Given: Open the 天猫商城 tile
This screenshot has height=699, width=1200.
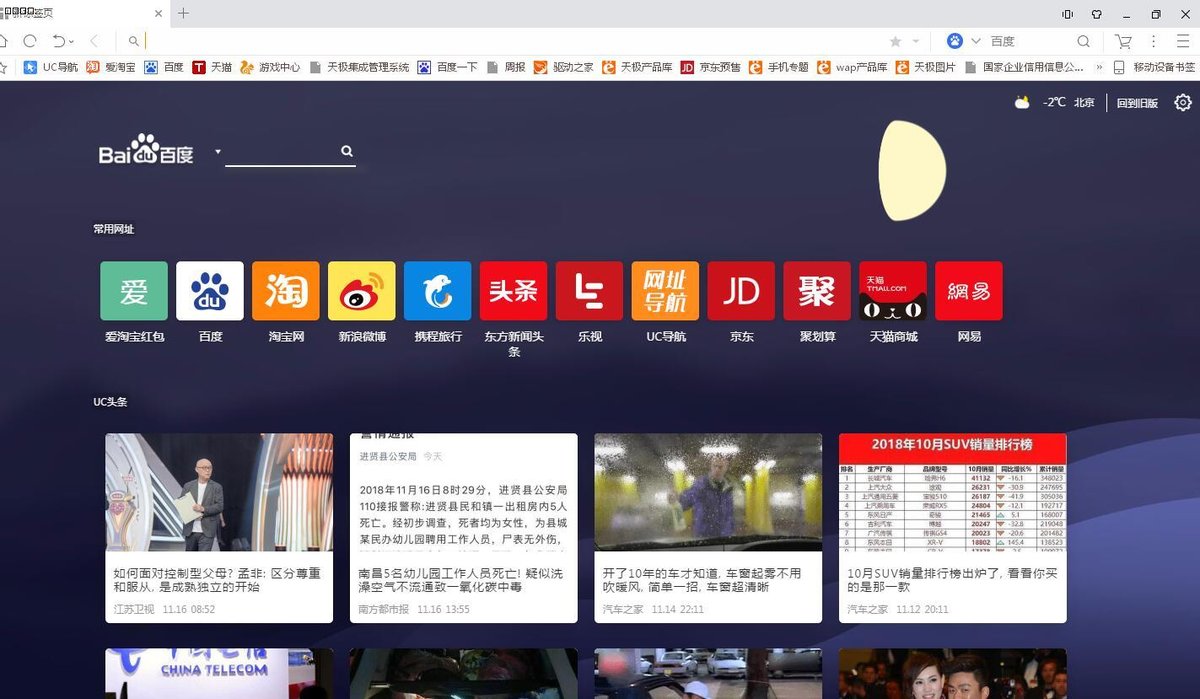Looking at the screenshot, I should pos(893,291).
